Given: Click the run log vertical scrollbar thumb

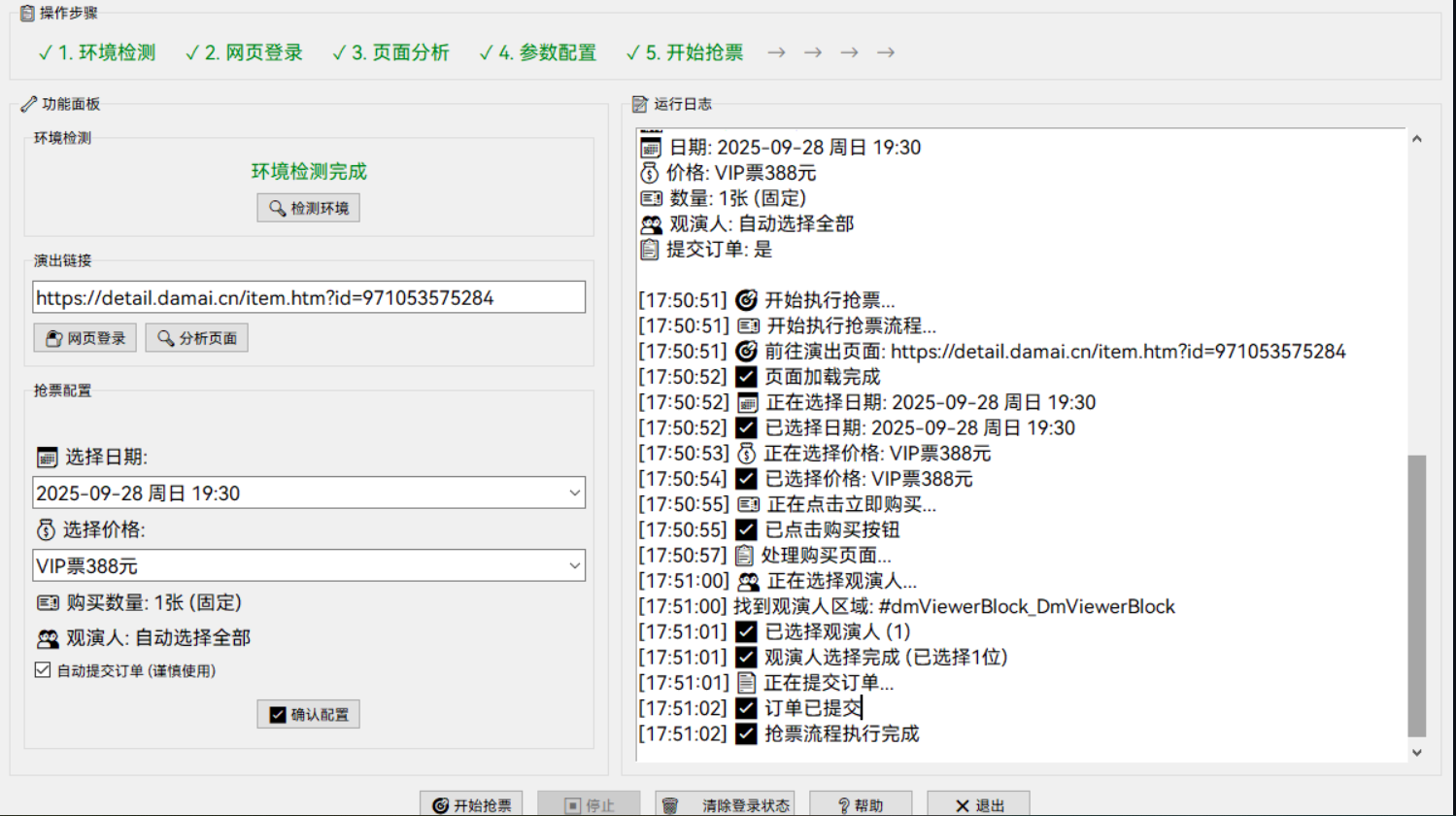Looking at the screenshot, I should pos(1417,595).
